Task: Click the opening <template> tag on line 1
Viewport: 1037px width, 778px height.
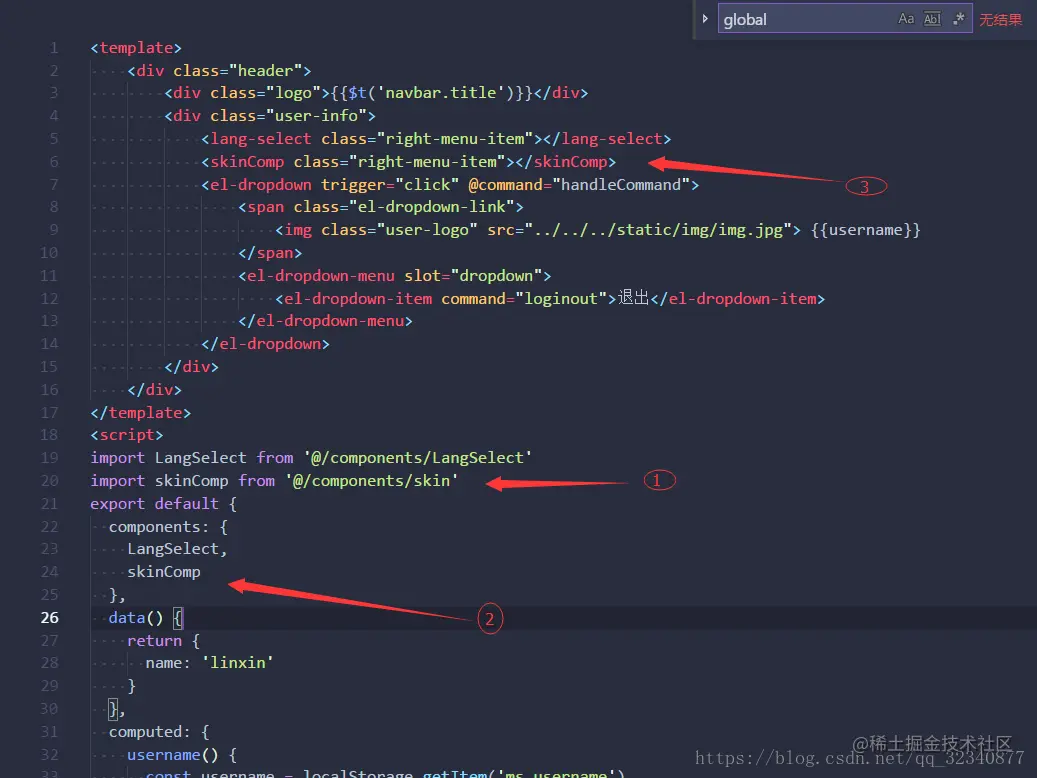Action: click(x=136, y=48)
